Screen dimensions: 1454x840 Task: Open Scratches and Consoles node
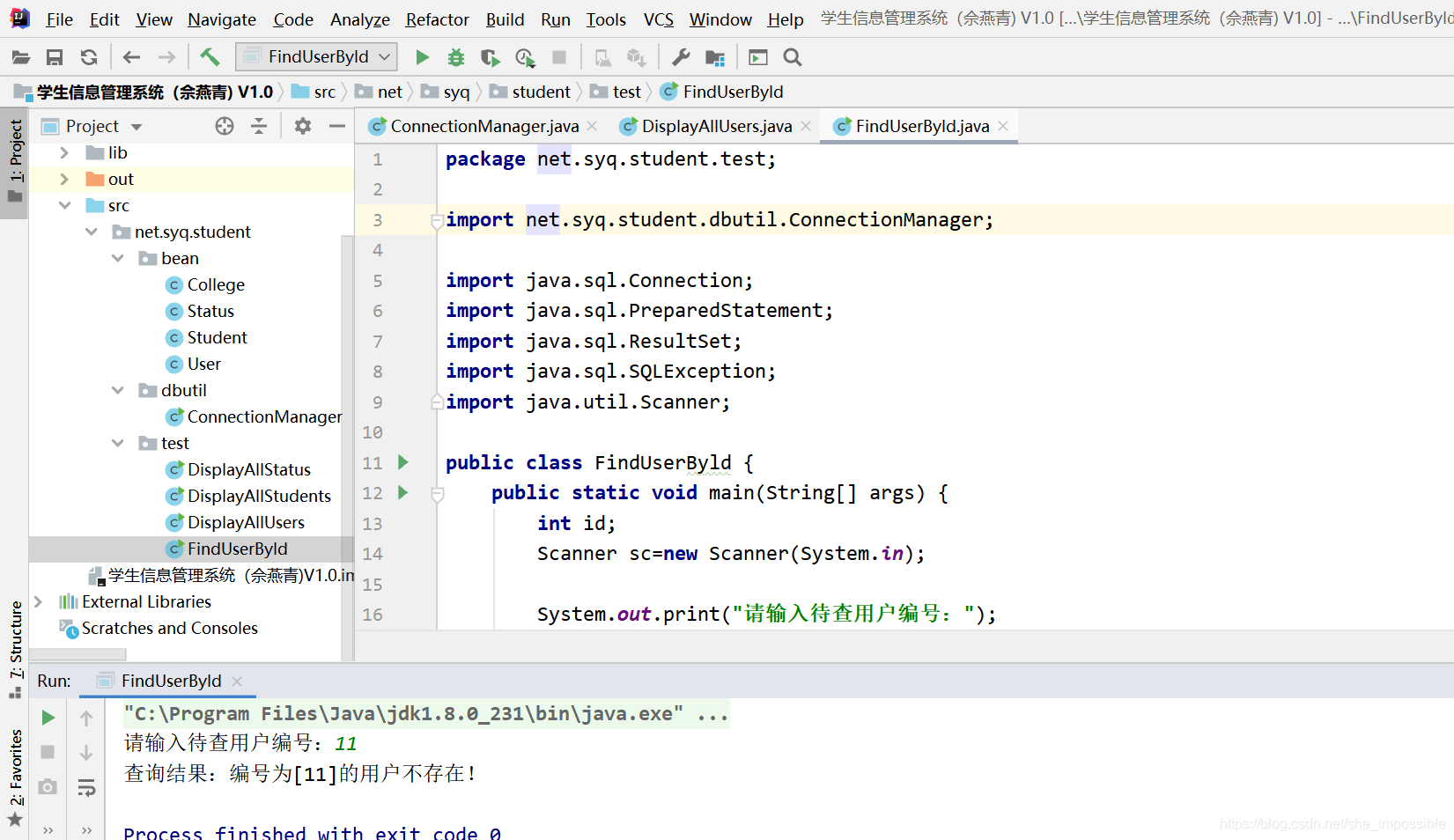pyautogui.click(x=159, y=628)
